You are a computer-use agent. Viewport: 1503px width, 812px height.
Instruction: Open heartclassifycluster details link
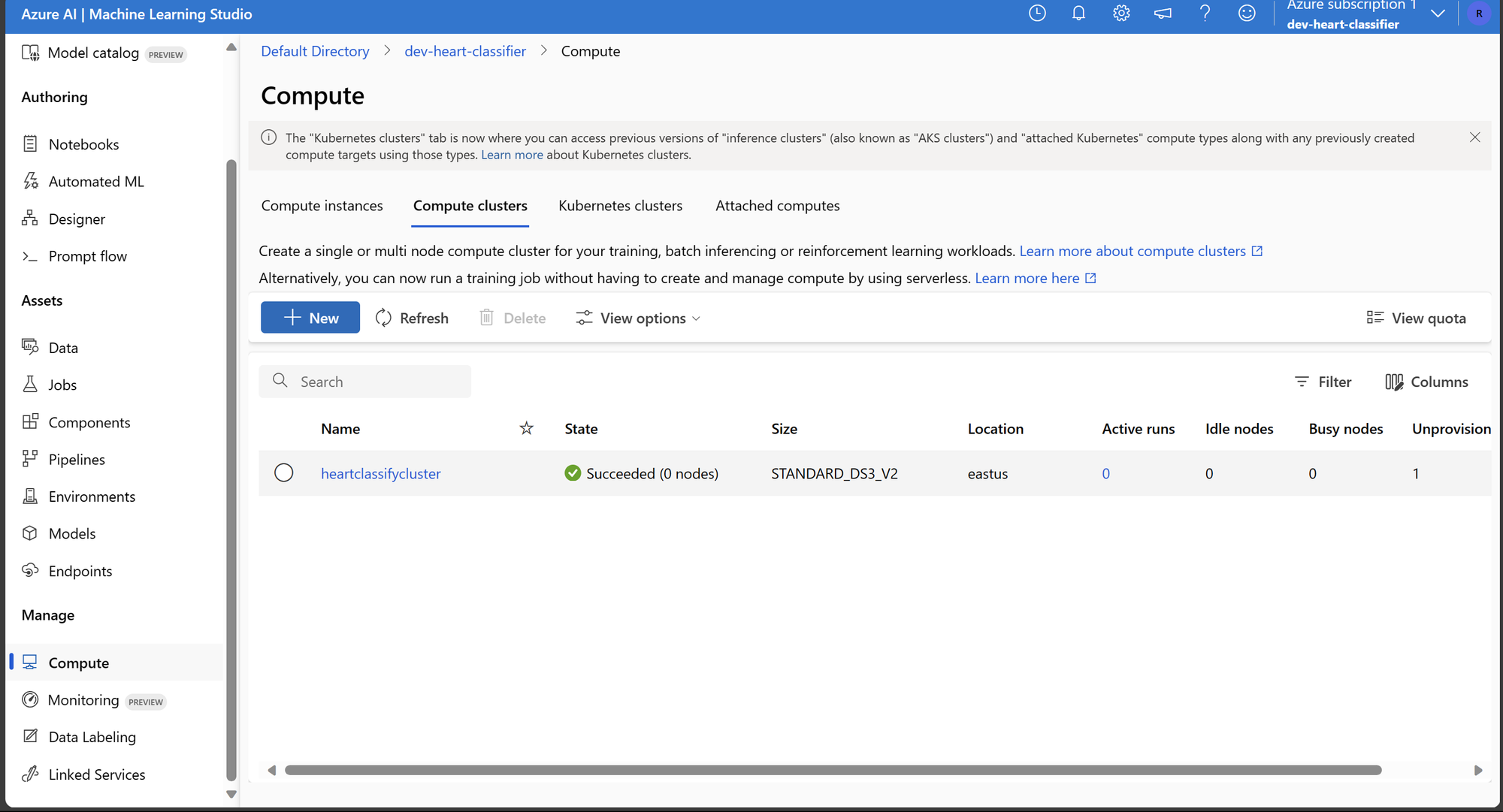tap(381, 473)
